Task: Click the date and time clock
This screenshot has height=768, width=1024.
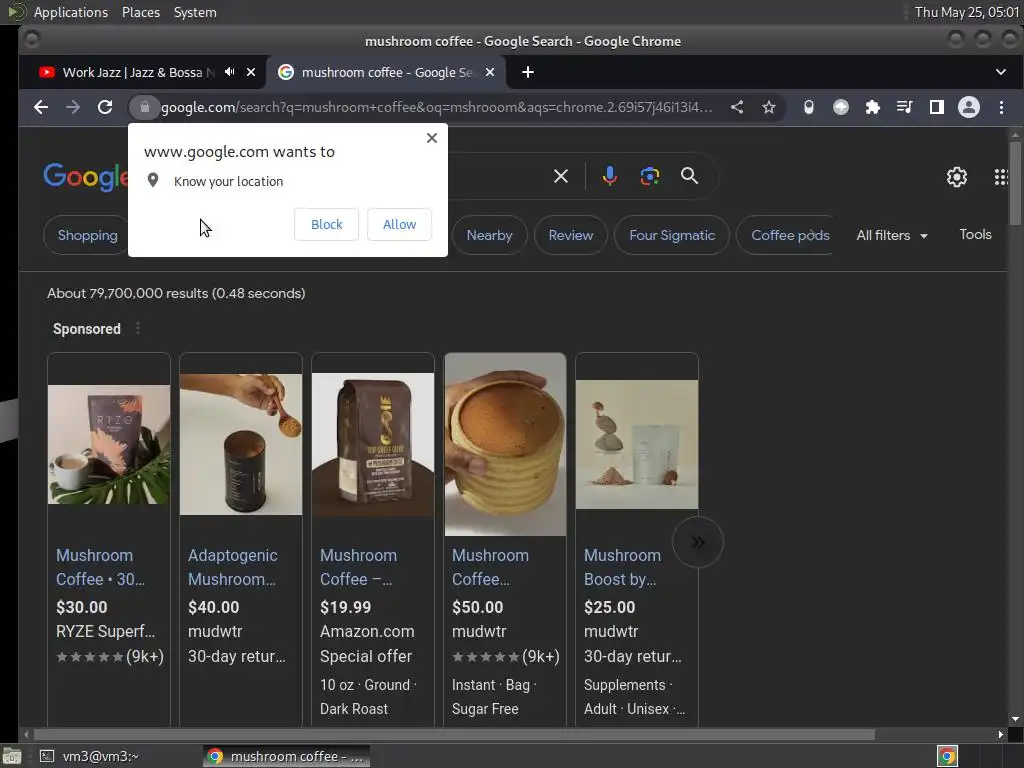Action: tap(967, 12)
